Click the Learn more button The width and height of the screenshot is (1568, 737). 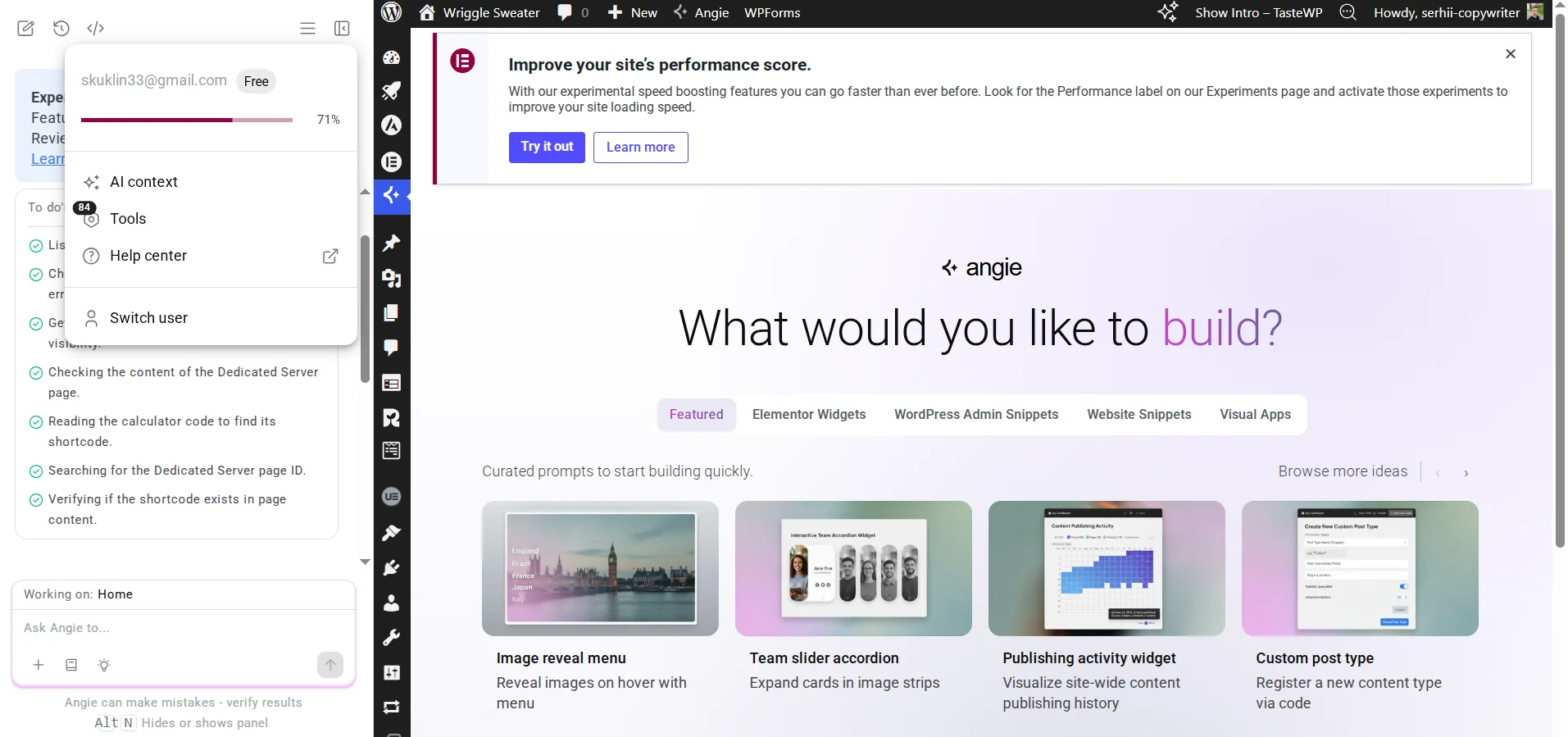tap(641, 148)
